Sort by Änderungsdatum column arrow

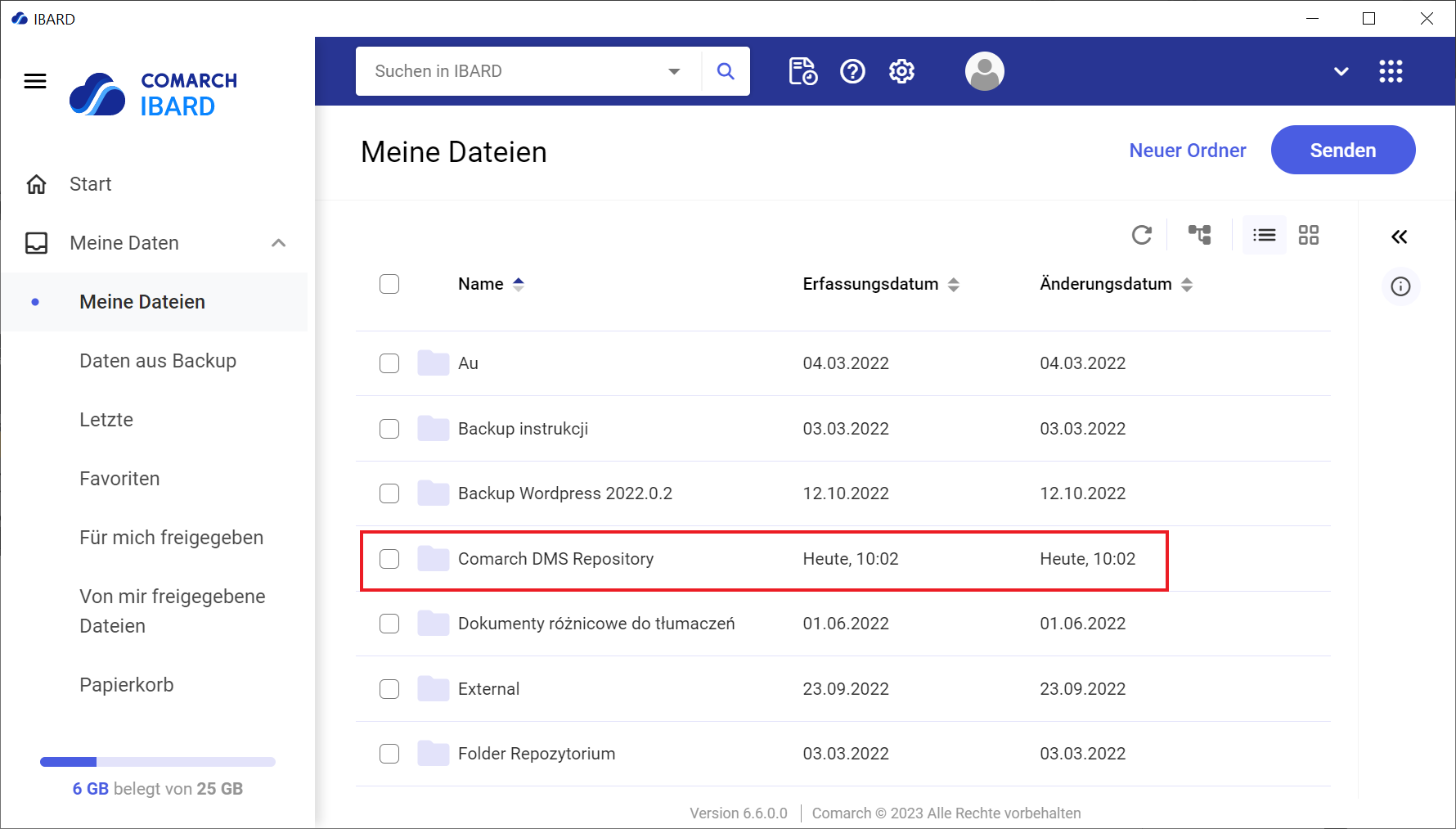(x=1187, y=284)
